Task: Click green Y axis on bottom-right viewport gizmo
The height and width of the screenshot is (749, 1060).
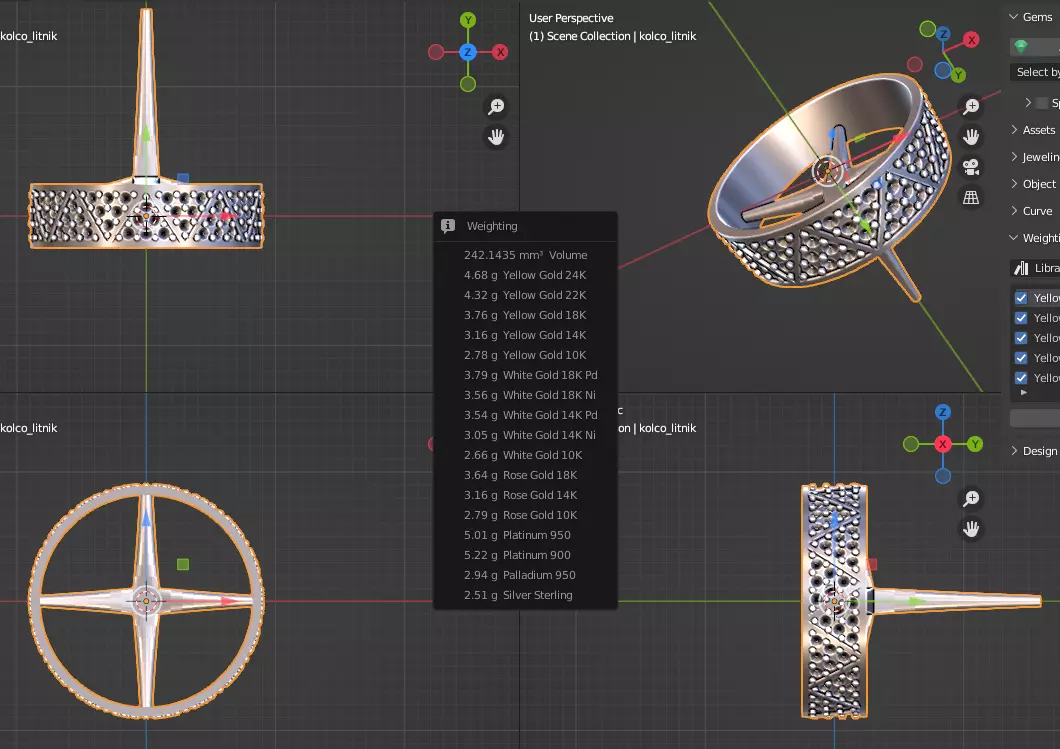Action: click(x=975, y=444)
